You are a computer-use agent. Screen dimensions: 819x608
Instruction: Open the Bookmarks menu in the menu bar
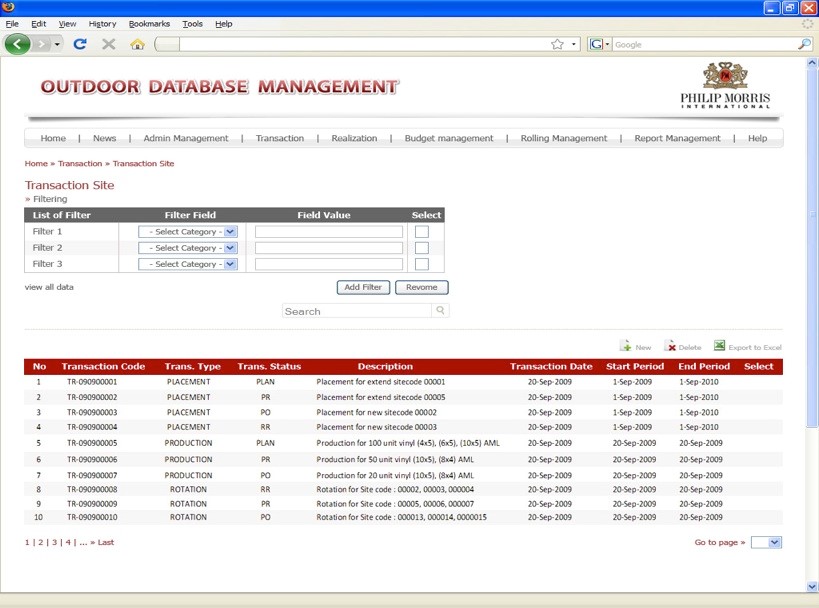click(x=149, y=23)
